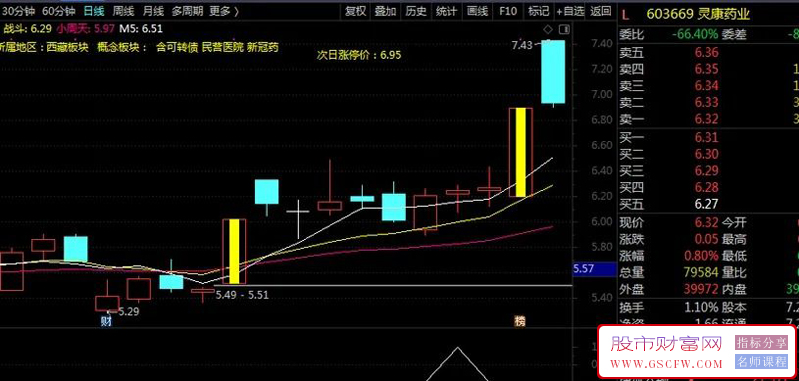
Task: Click 卖四 ask price 6.35
Action: point(706,69)
